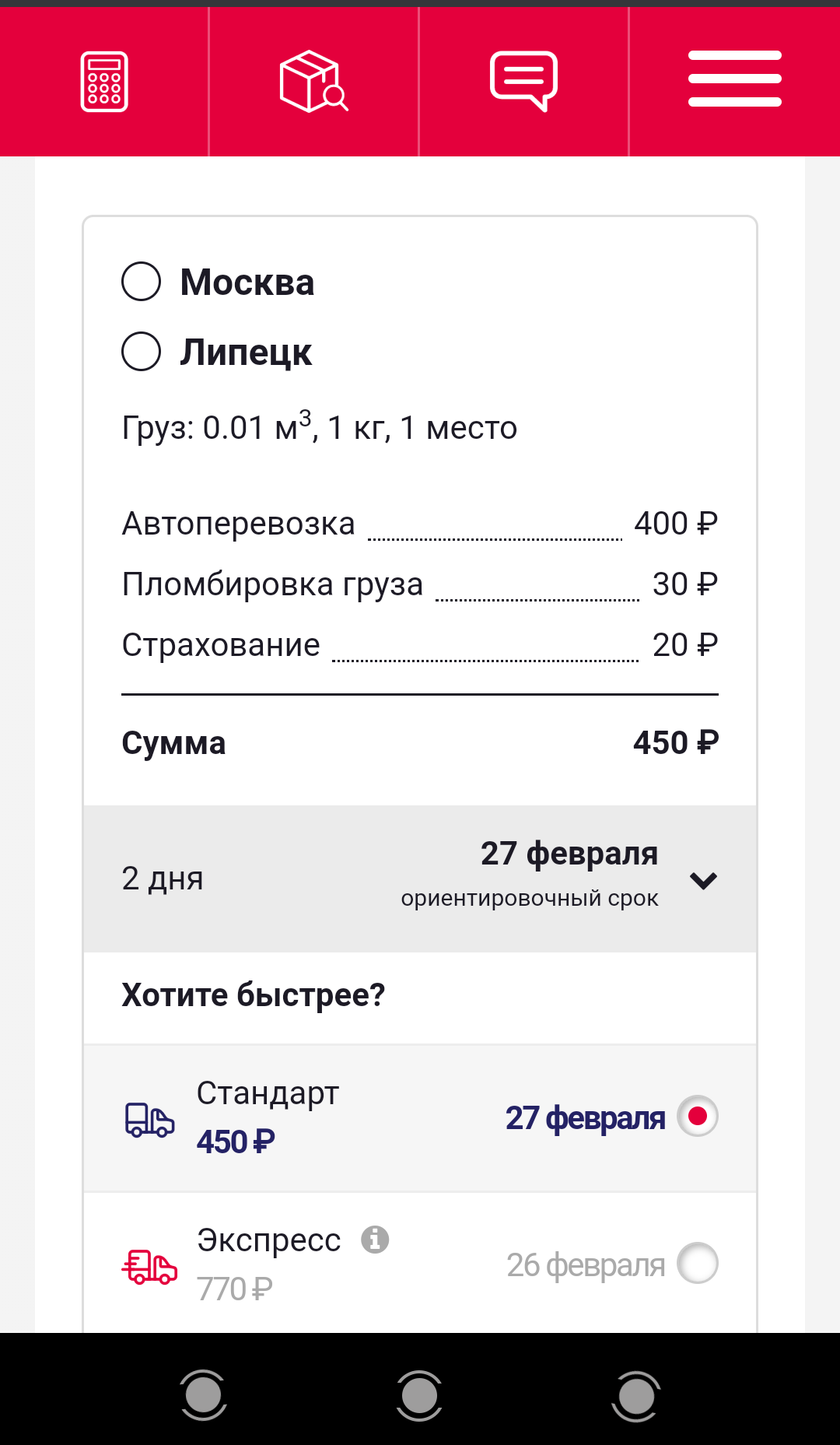Click the red Экспресс truck icon
Image resolution: width=840 pixels, height=1445 pixels.
pyautogui.click(x=149, y=1266)
